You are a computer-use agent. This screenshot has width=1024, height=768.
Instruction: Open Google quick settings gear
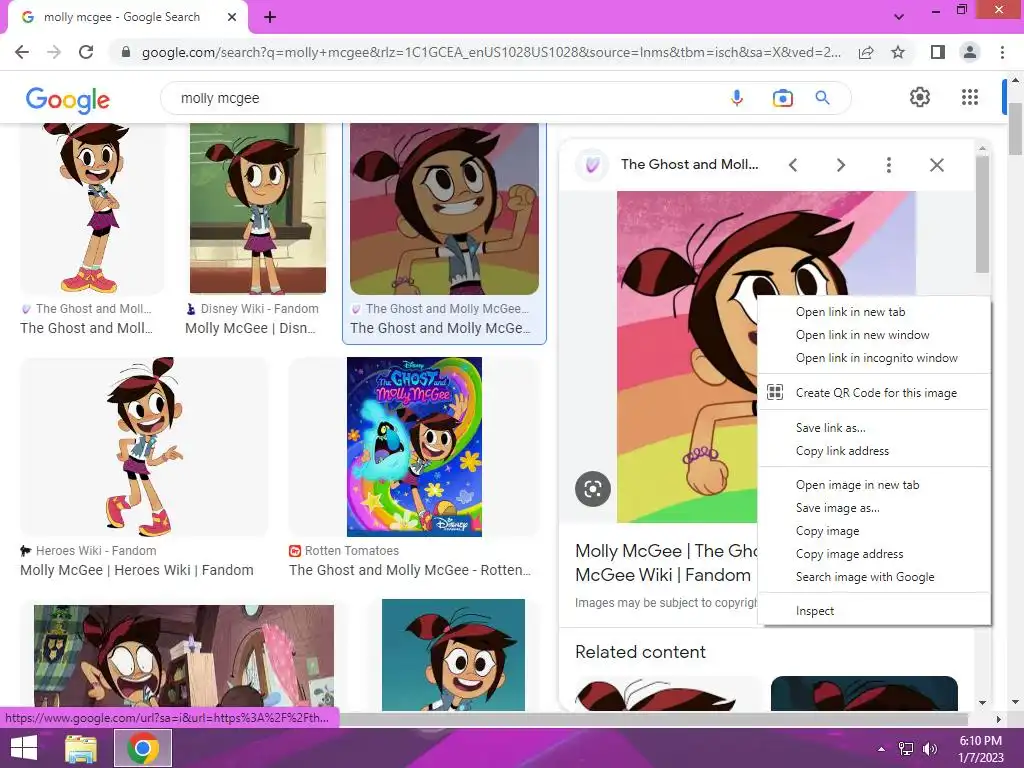920,97
